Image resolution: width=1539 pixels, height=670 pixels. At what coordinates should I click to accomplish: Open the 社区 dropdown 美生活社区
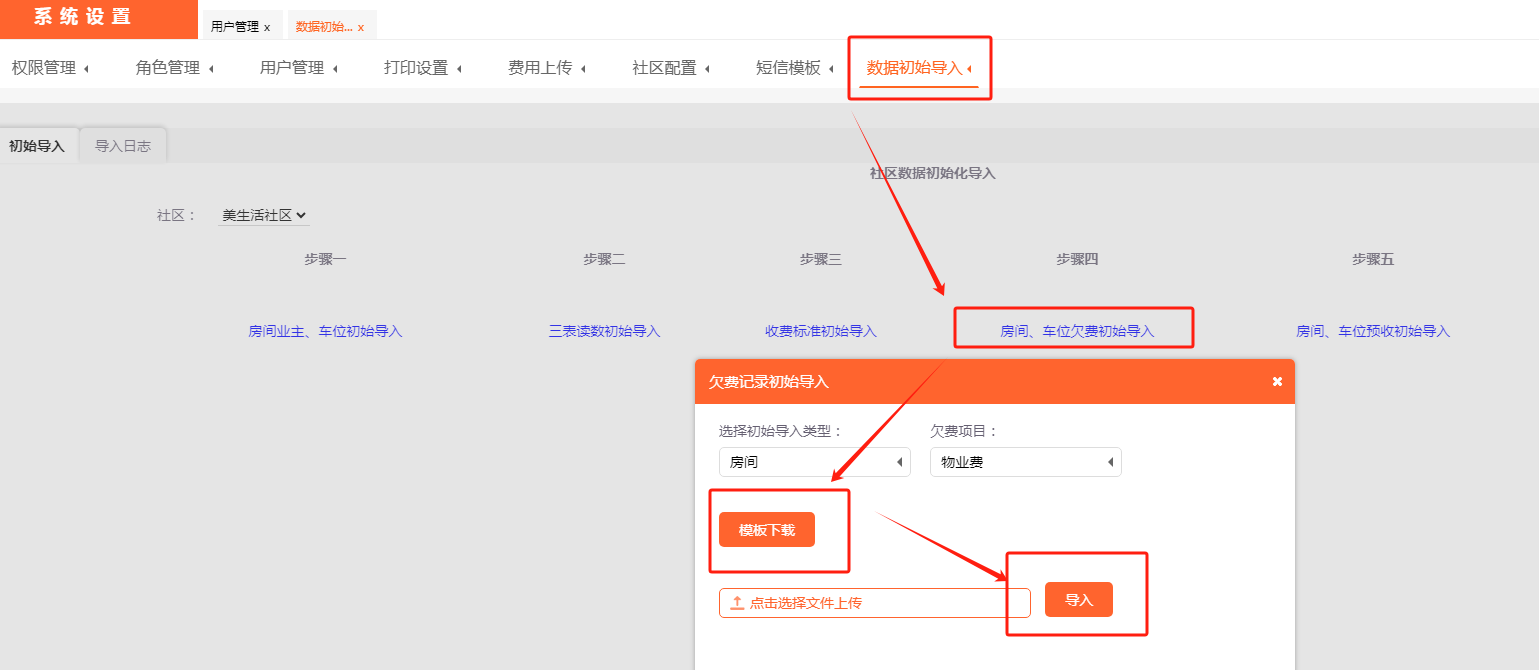(264, 215)
